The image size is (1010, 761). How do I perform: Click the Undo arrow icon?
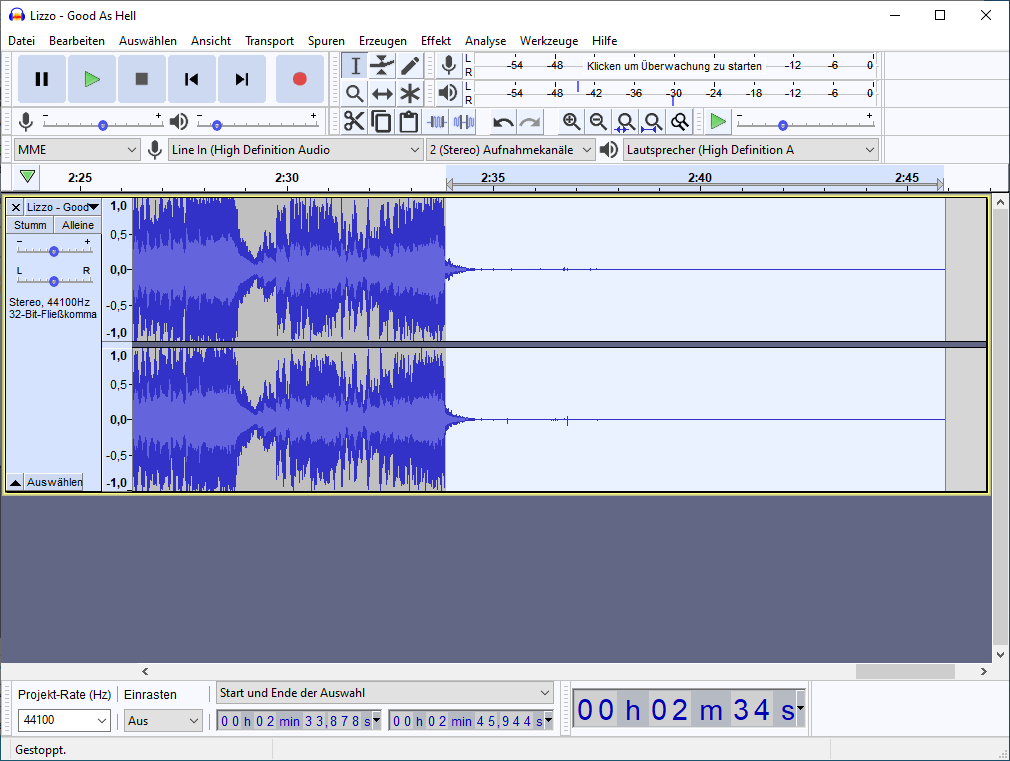pos(503,122)
